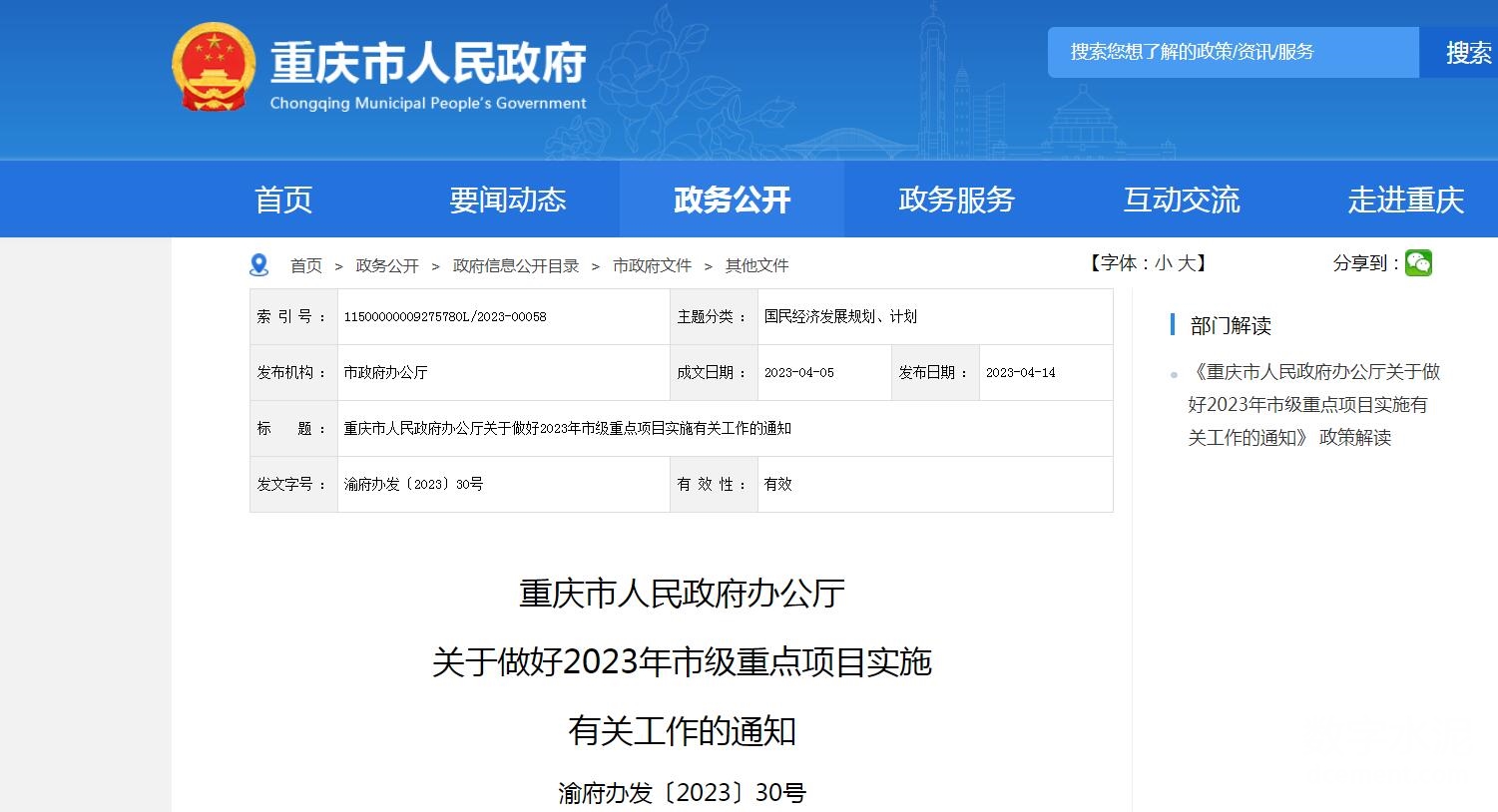Open 市政府文件 breadcrumb link

tap(652, 265)
